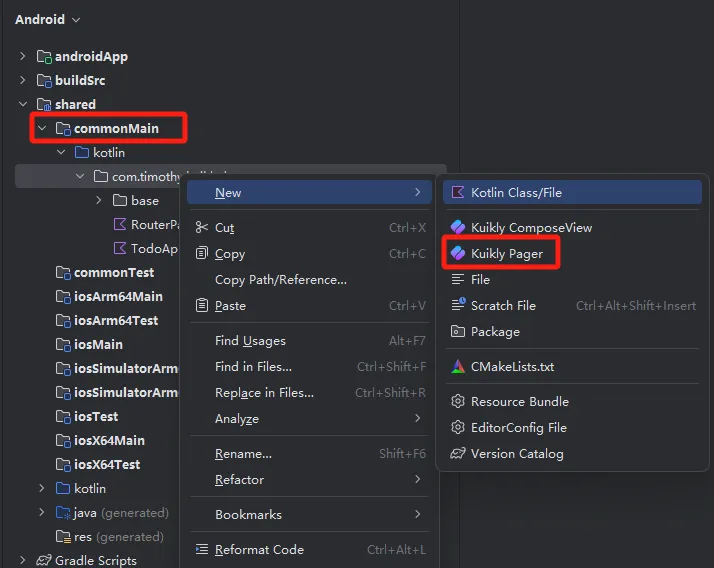Select Replace in Files menu entry
Viewport: 714px width, 568px height.
pyautogui.click(x=309, y=392)
